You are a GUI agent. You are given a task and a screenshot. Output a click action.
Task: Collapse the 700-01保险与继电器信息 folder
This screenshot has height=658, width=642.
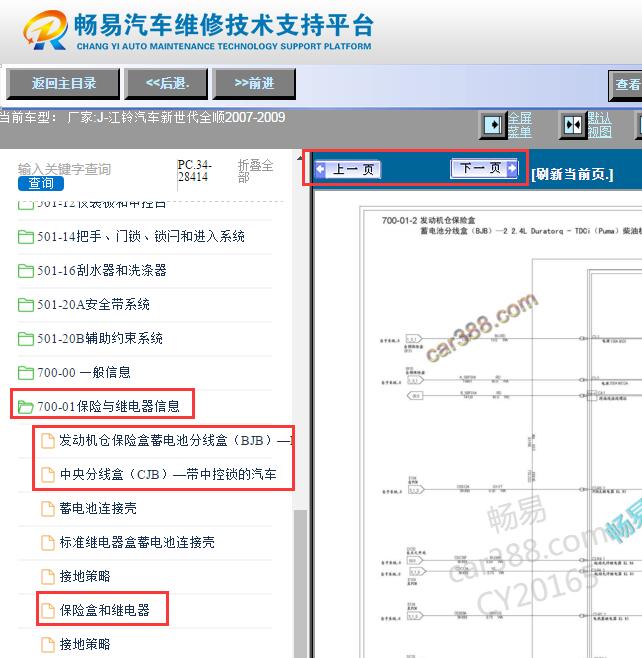point(108,407)
